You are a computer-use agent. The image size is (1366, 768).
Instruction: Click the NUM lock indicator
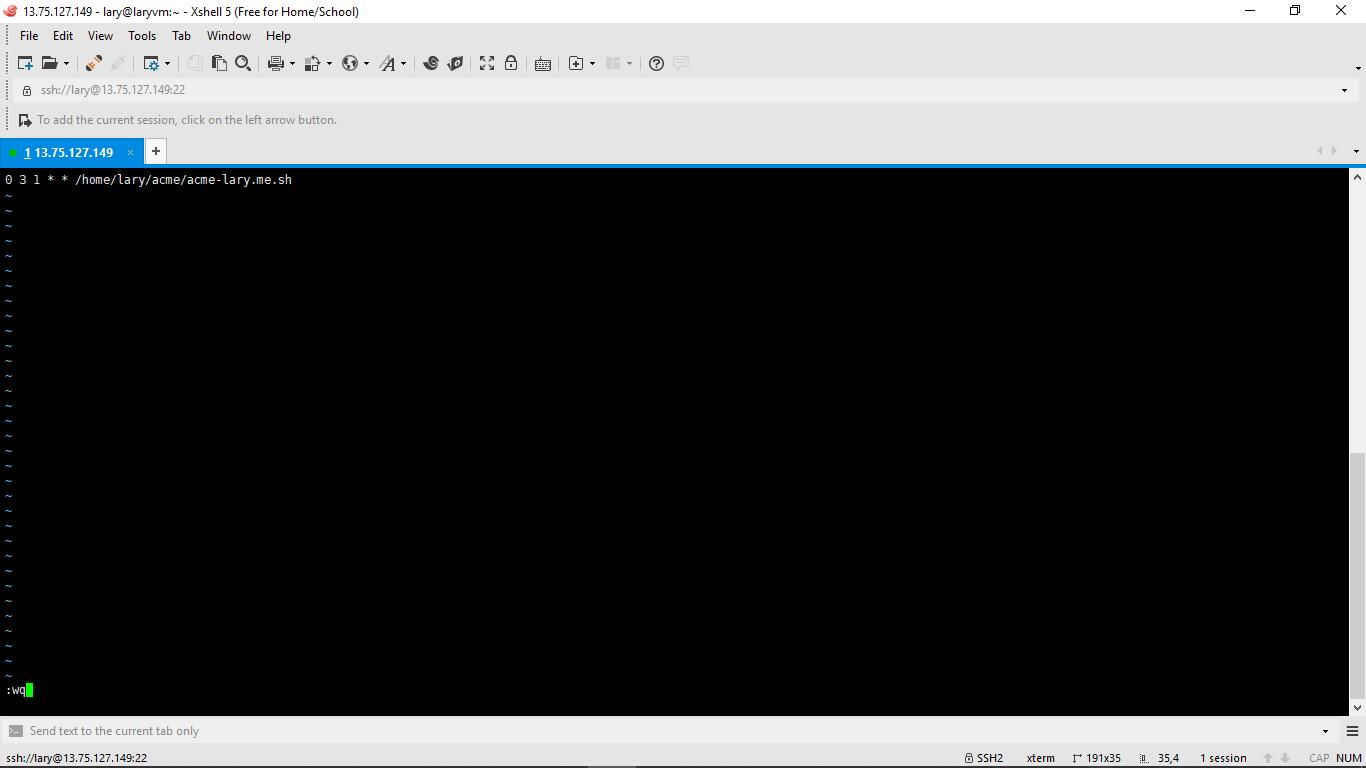coord(1349,758)
